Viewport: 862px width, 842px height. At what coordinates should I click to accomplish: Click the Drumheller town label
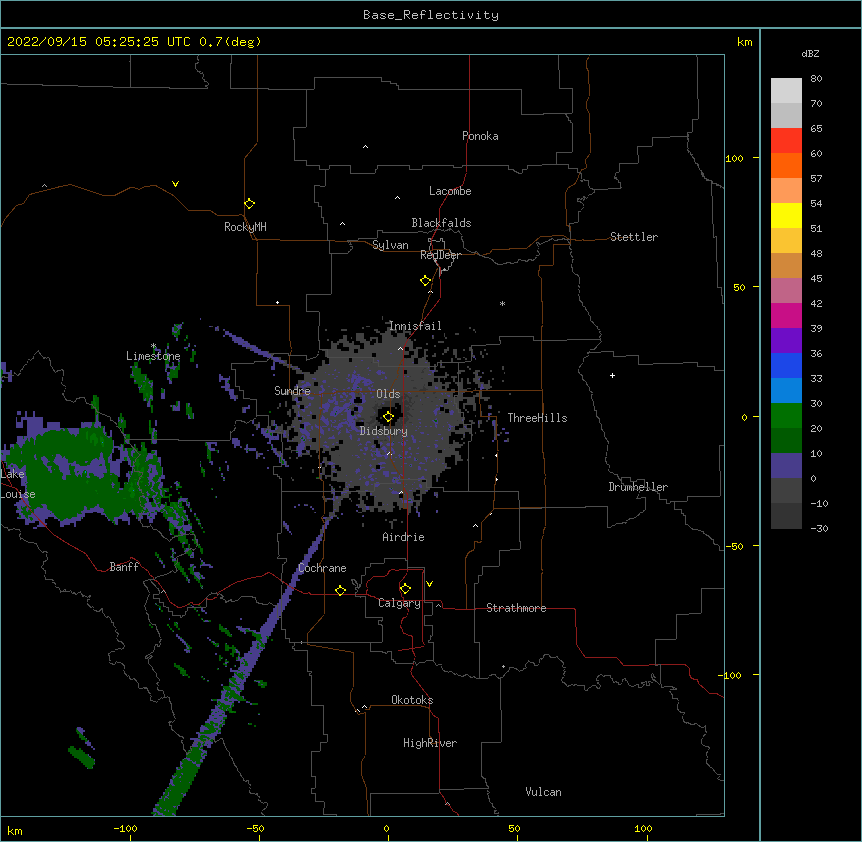(638, 487)
